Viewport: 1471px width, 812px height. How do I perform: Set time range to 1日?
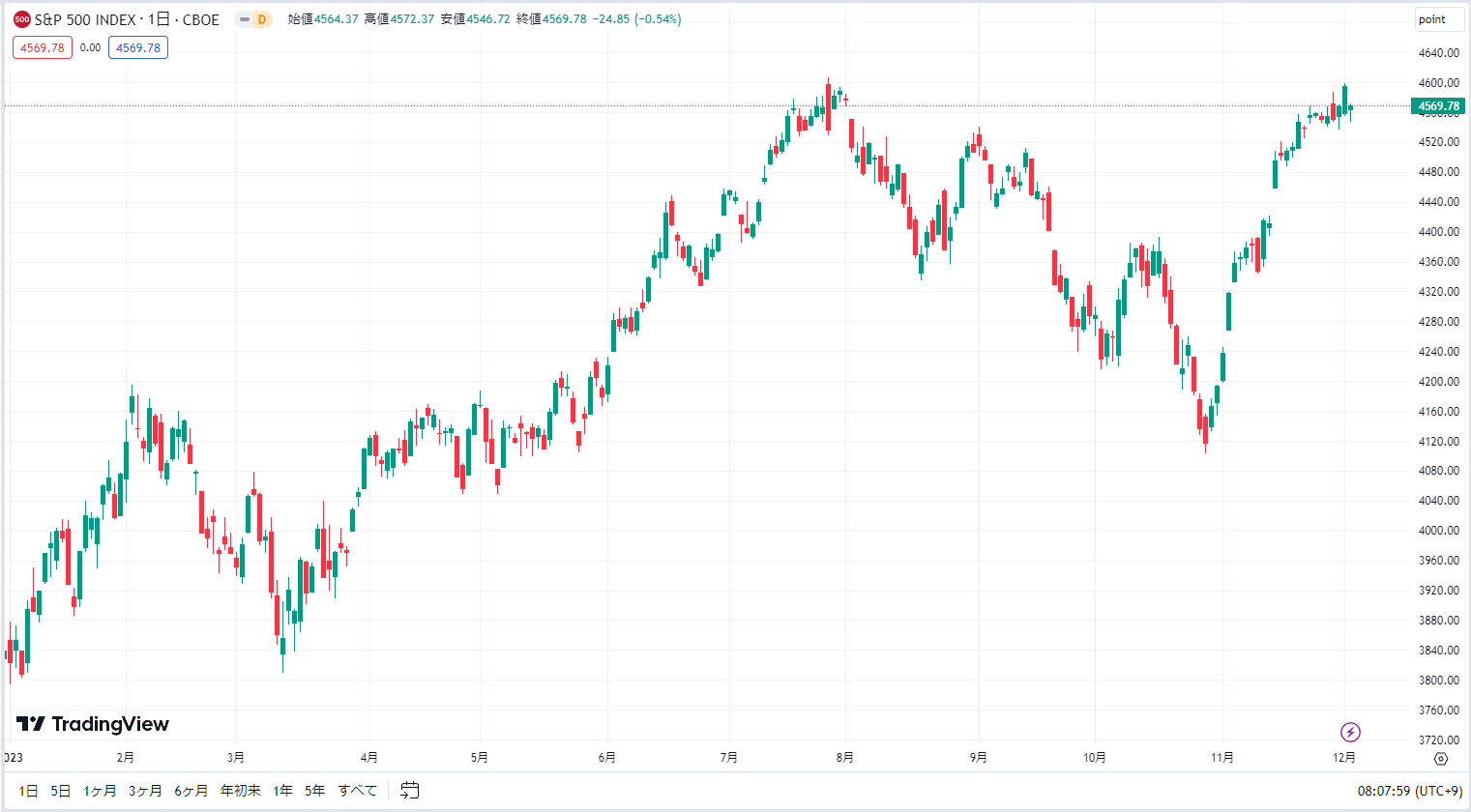[29, 791]
